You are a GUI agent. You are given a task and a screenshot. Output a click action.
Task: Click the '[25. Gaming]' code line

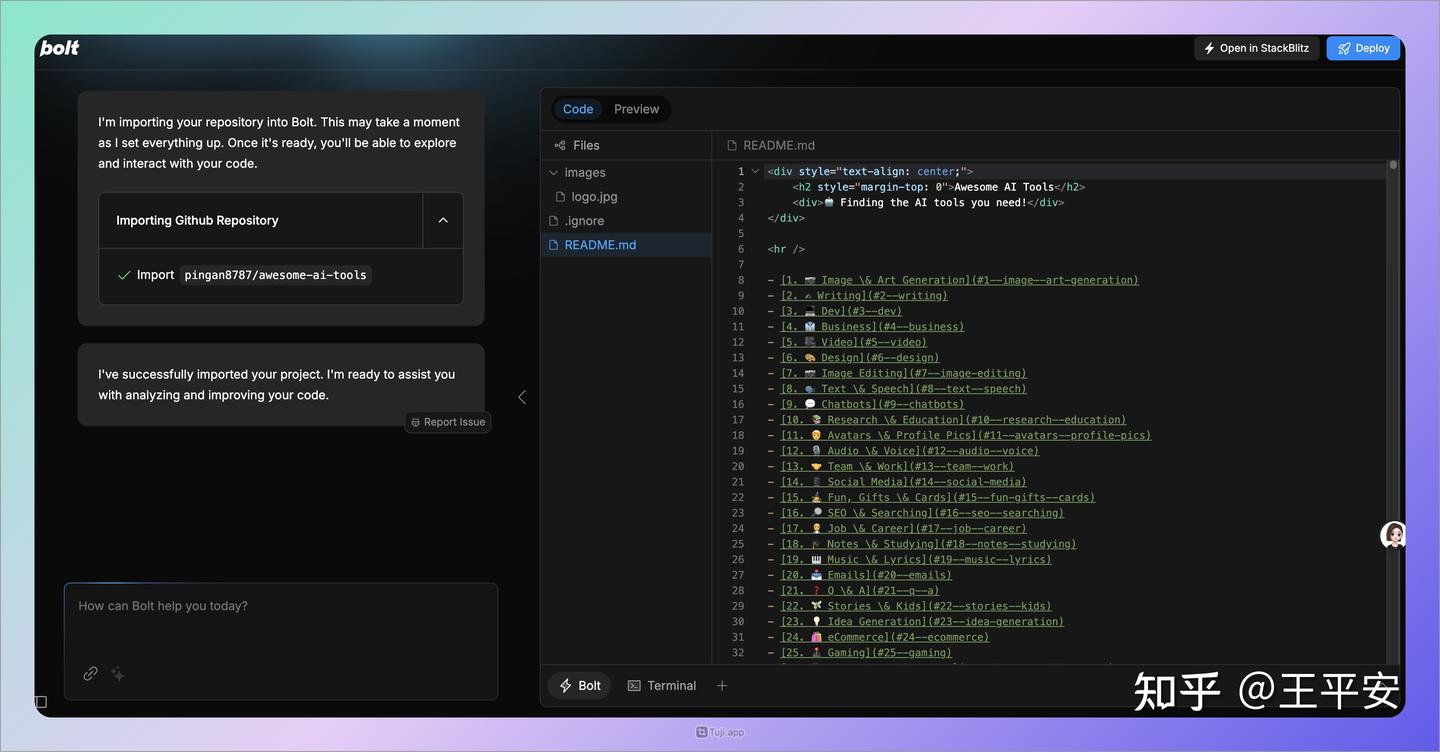[866, 653]
